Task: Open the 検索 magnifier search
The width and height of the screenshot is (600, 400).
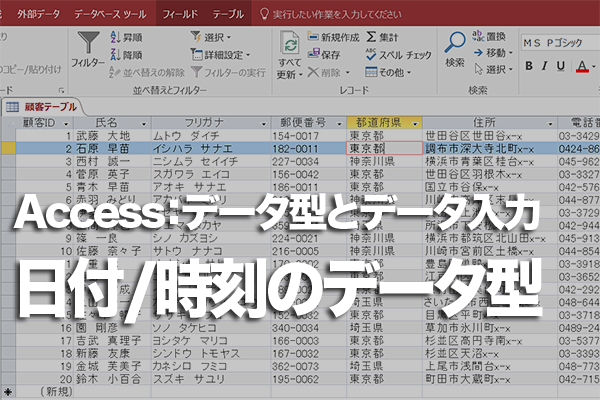Action: click(x=455, y=49)
